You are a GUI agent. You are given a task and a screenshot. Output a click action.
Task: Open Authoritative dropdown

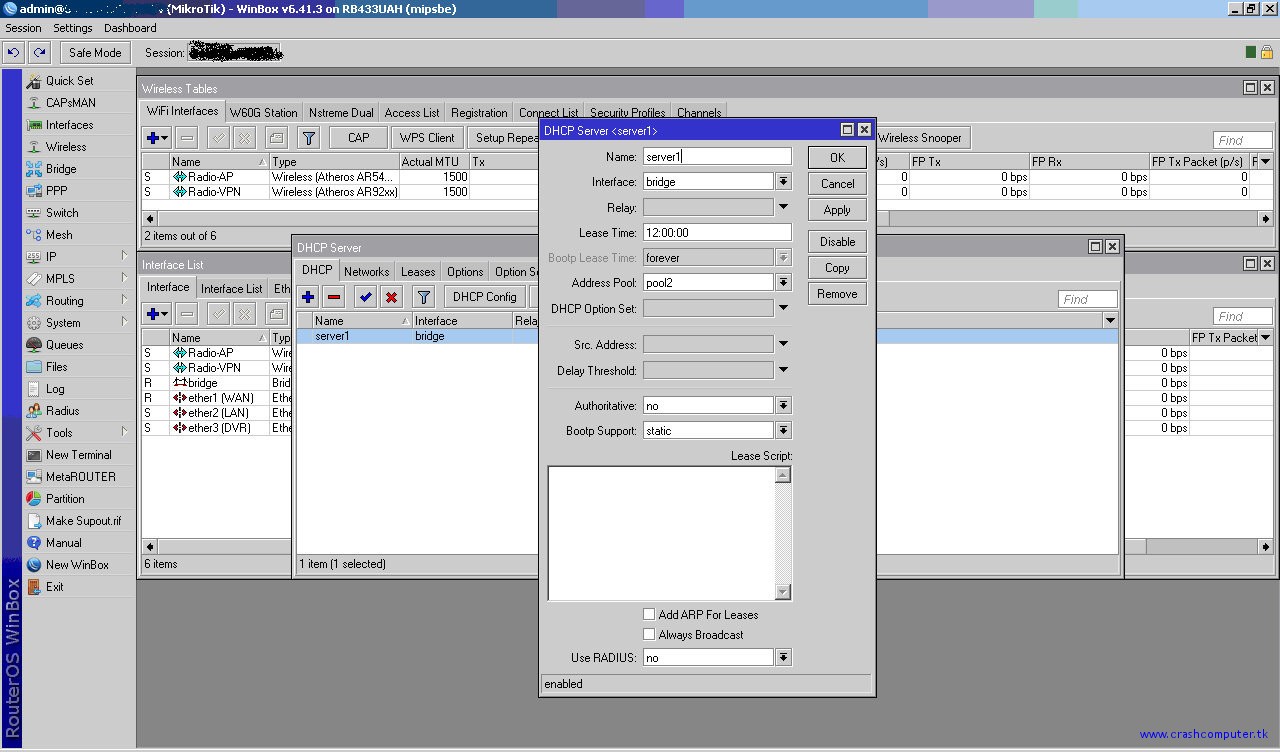click(783, 406)
